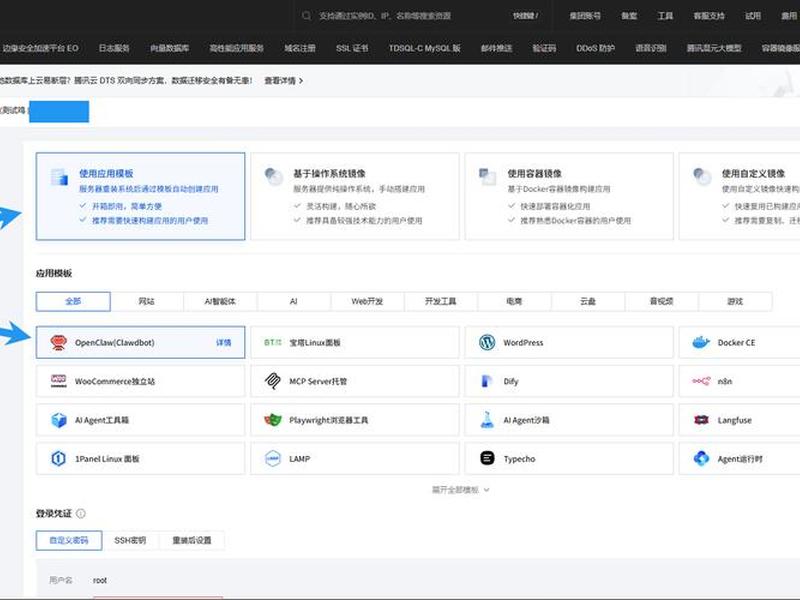Open 验证码 shortcut link
This screenshot has height=600, width=800.
coord(544,48)
